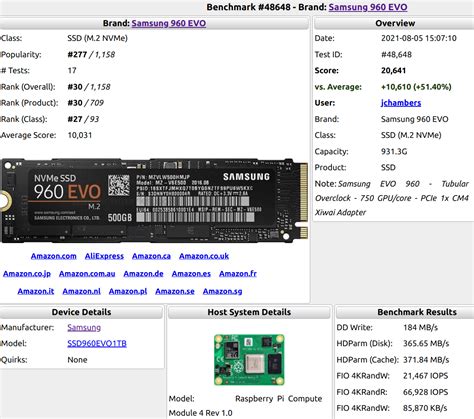
Task: Select the FIO 4KRandW value 21,467 IOPS
Action: tap(425, 376)
